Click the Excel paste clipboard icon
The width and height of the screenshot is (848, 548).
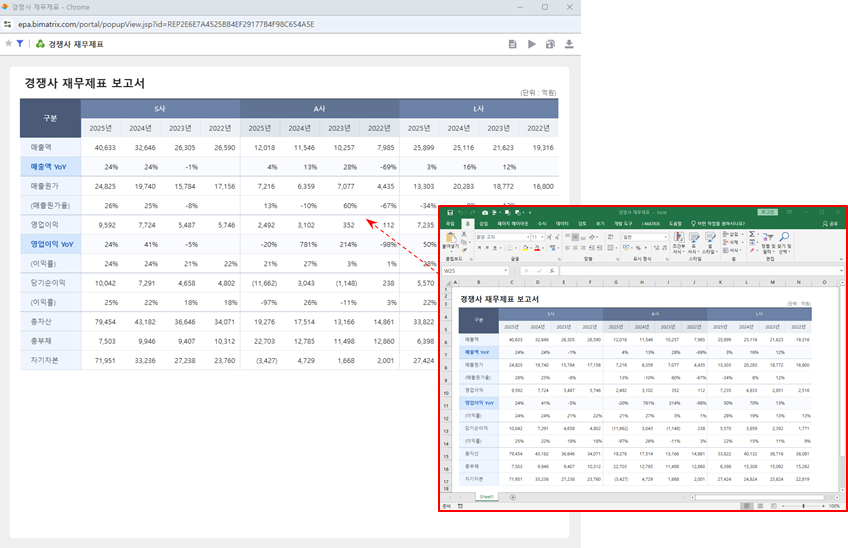pyautogui.click(x=450, y=239)
